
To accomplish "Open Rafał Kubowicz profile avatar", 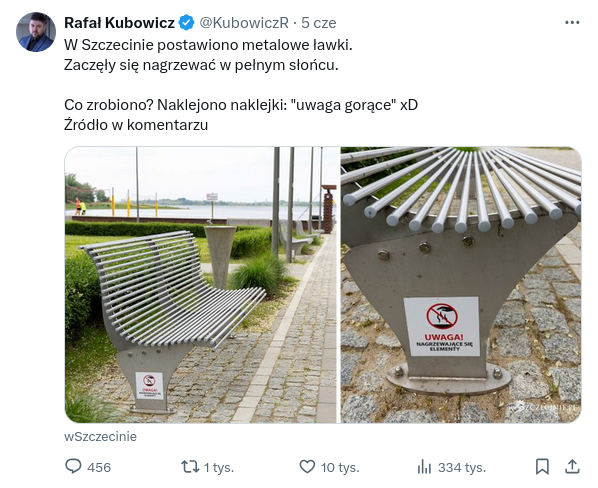I will [x=36, y=32].
